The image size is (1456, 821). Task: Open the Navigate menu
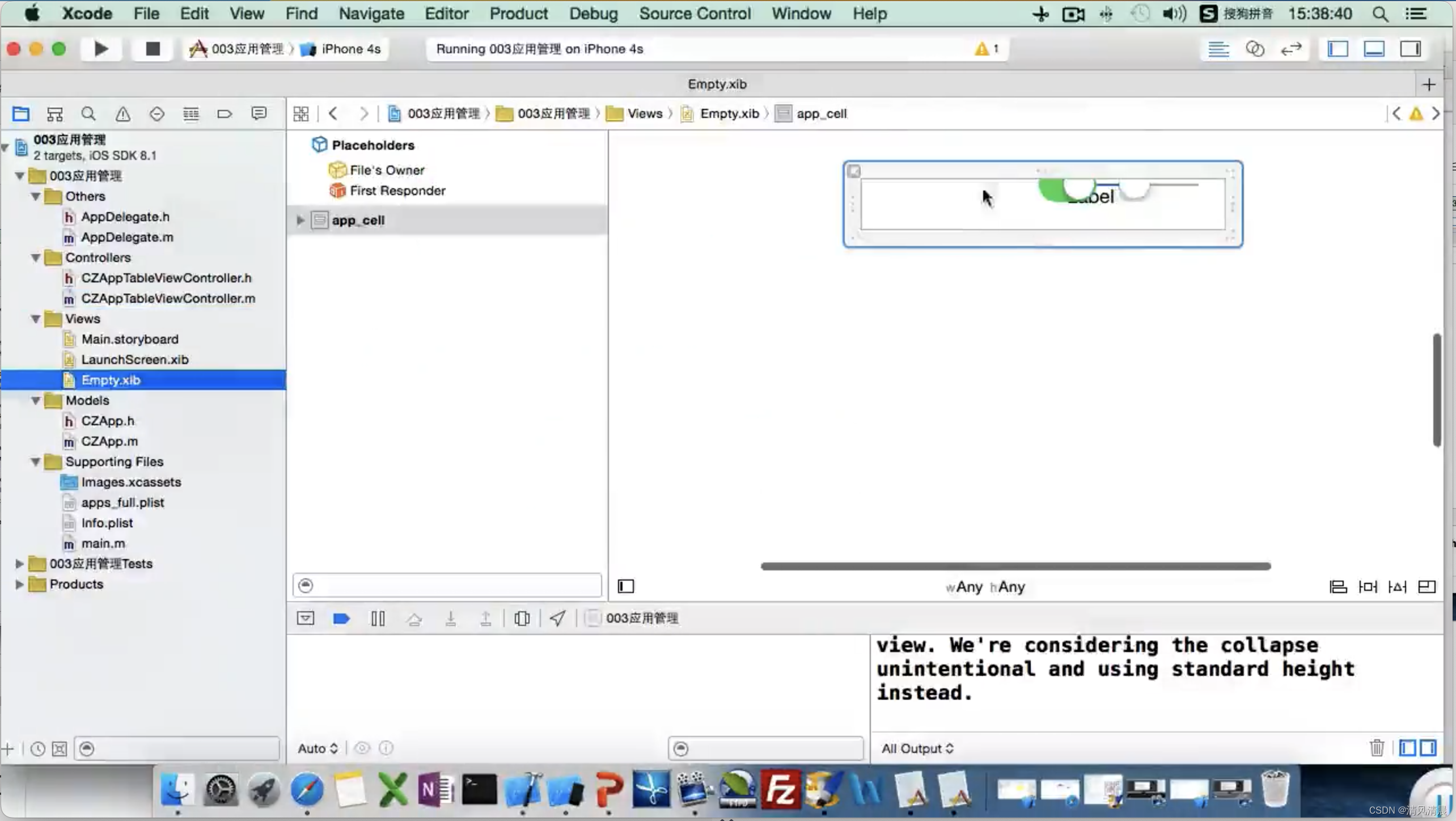[x=371, y=14]
